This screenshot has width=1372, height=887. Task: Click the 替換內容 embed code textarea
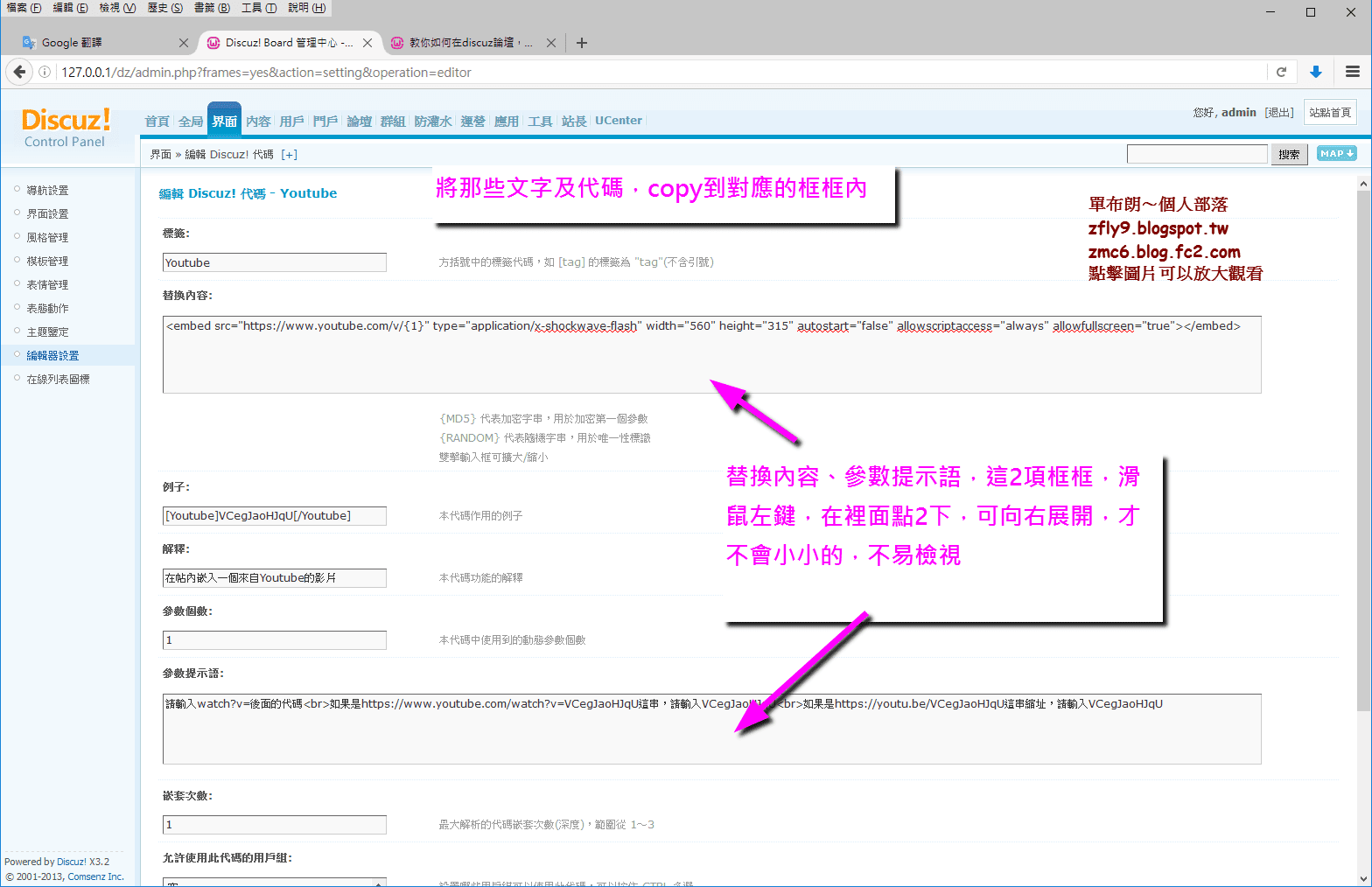pyautogui.click(x=712, y=354)
